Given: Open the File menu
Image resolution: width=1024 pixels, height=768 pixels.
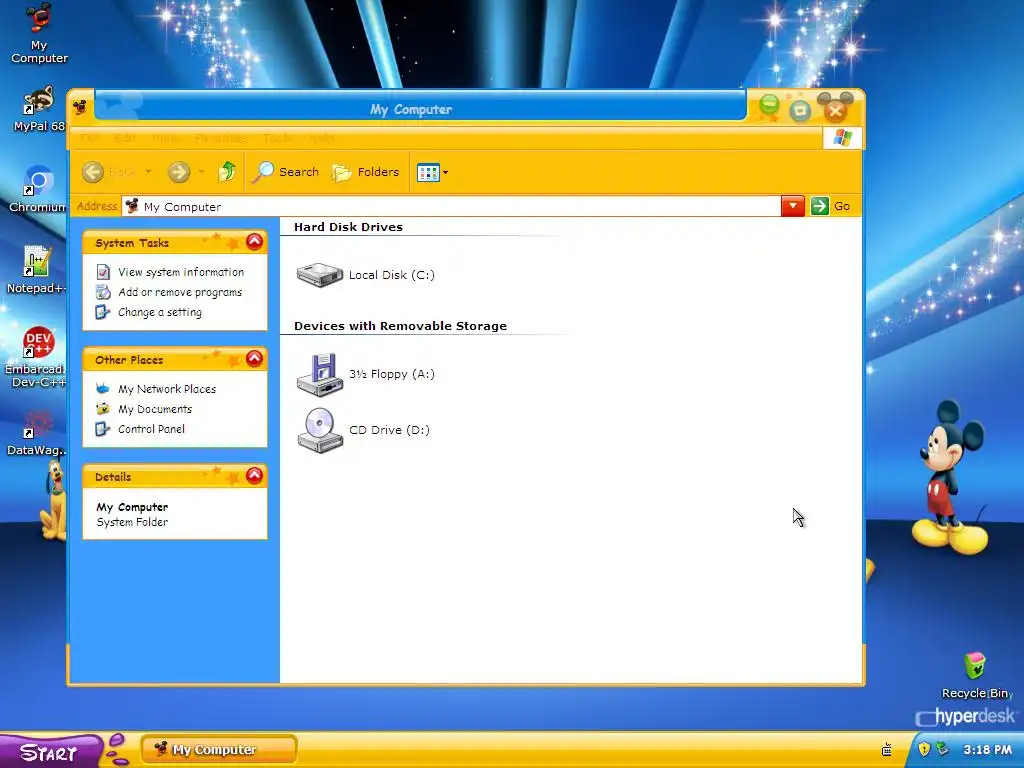Looking at the screenshot, I should pyautogui.click(x=91, y=138).
